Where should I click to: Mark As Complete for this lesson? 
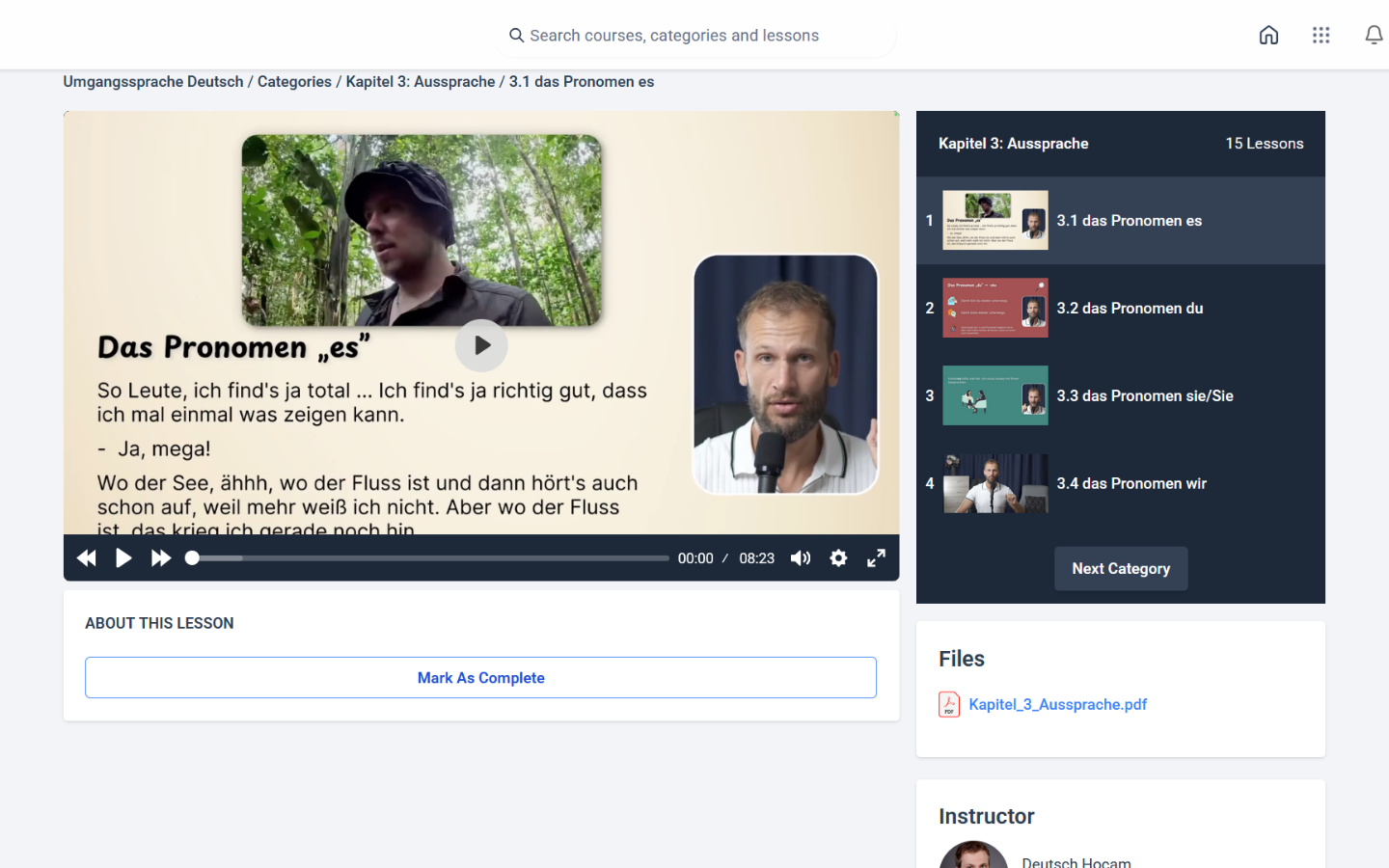(480, 678)
